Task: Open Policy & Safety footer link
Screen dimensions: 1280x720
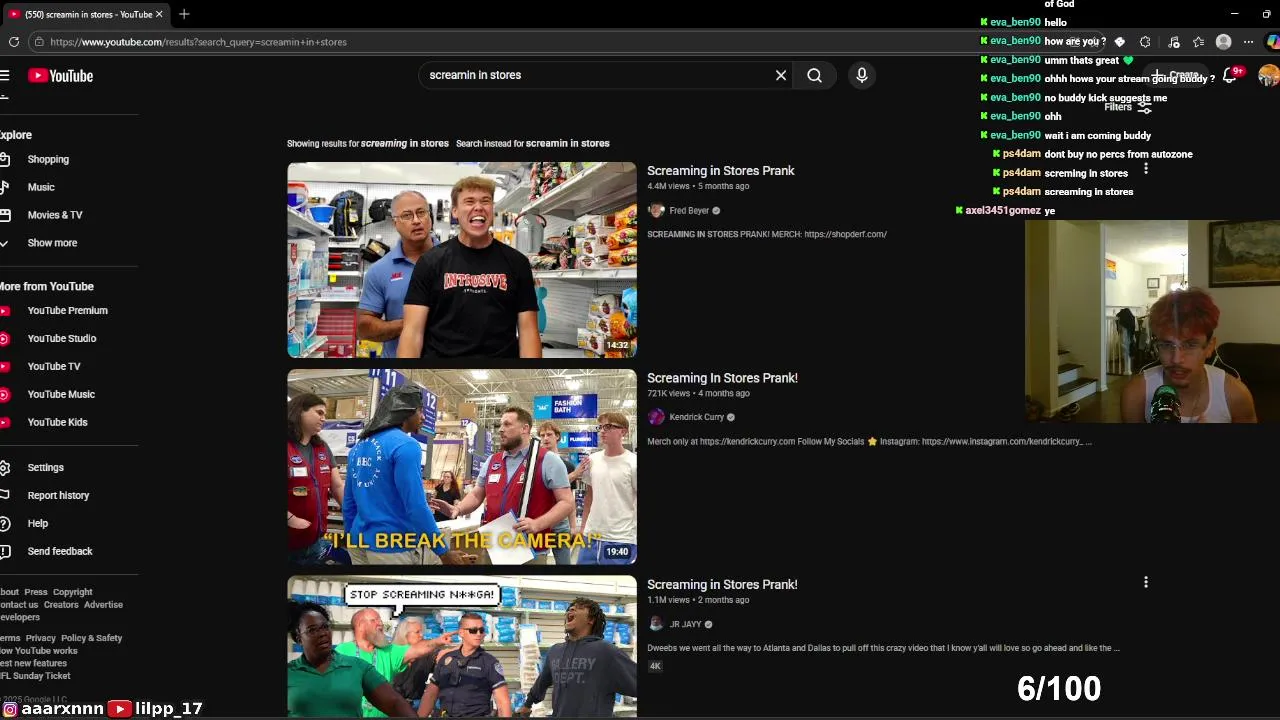Action: (x=91, y=638)
